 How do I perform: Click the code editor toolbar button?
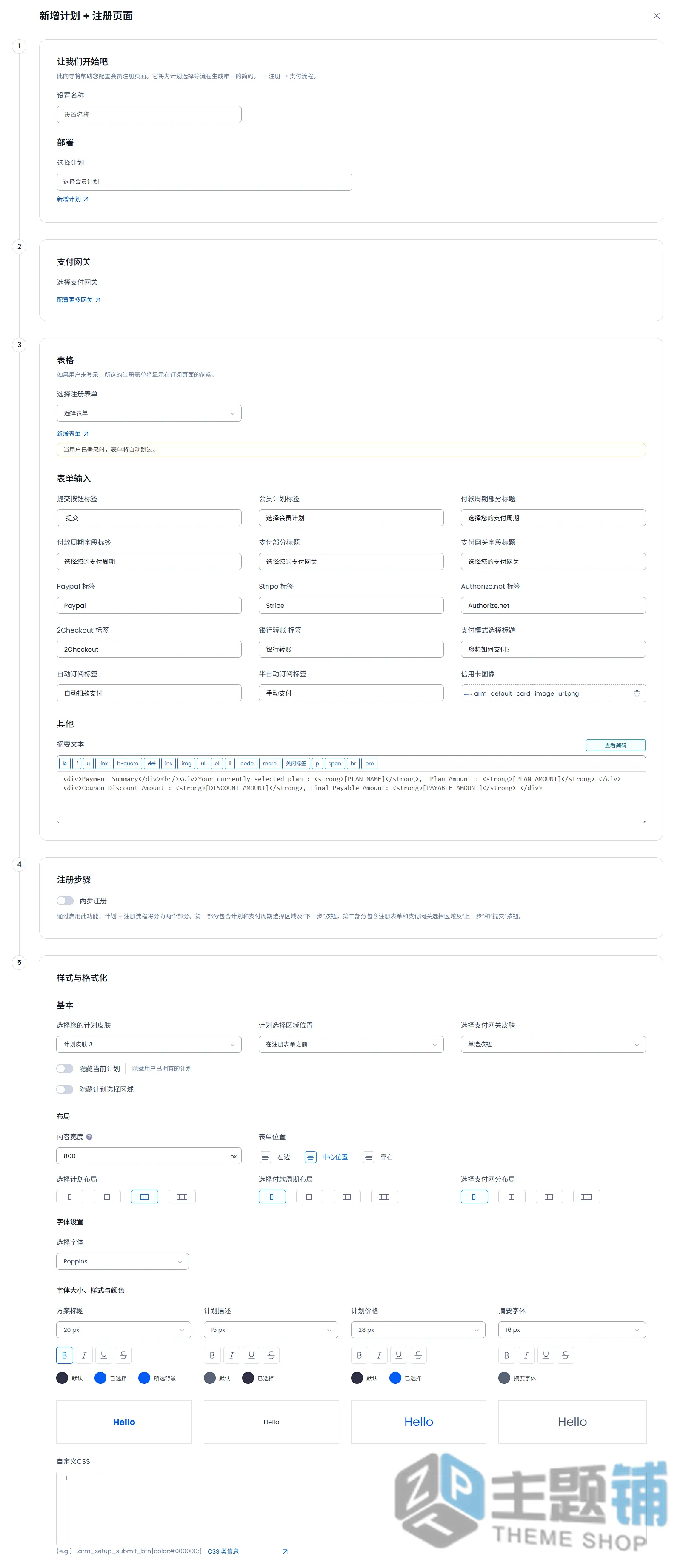[x=247, y=763]
